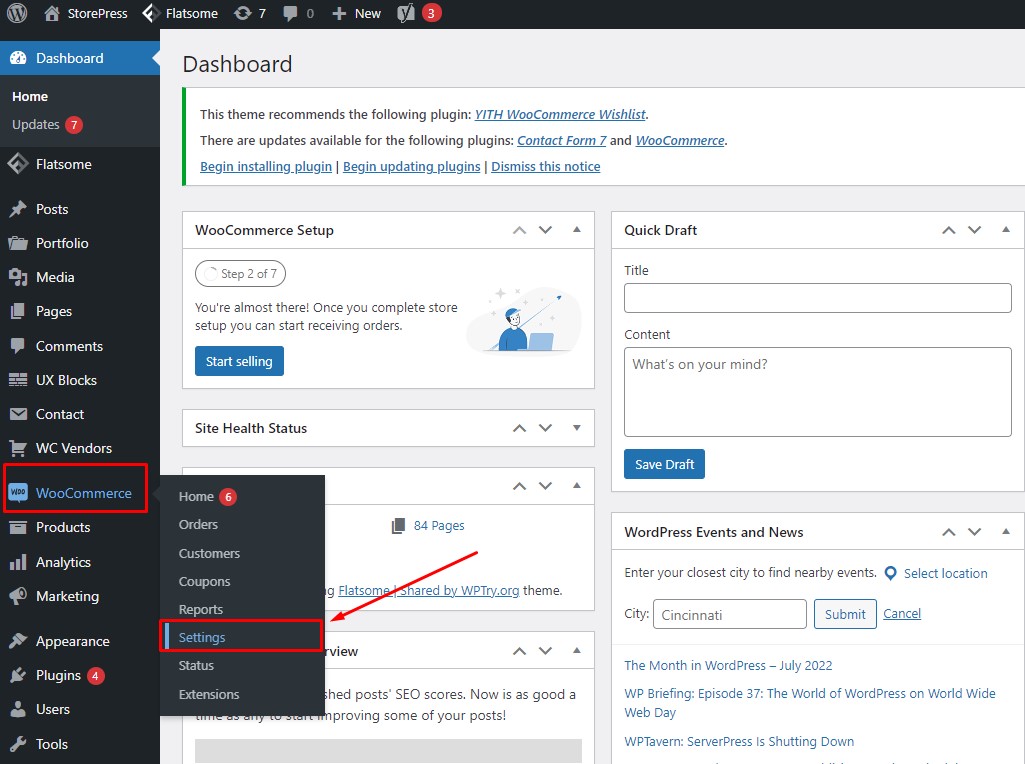Move the WooCommerce Setup panel up
This screenshot has height=764, width=1025.
click(520, 230)
